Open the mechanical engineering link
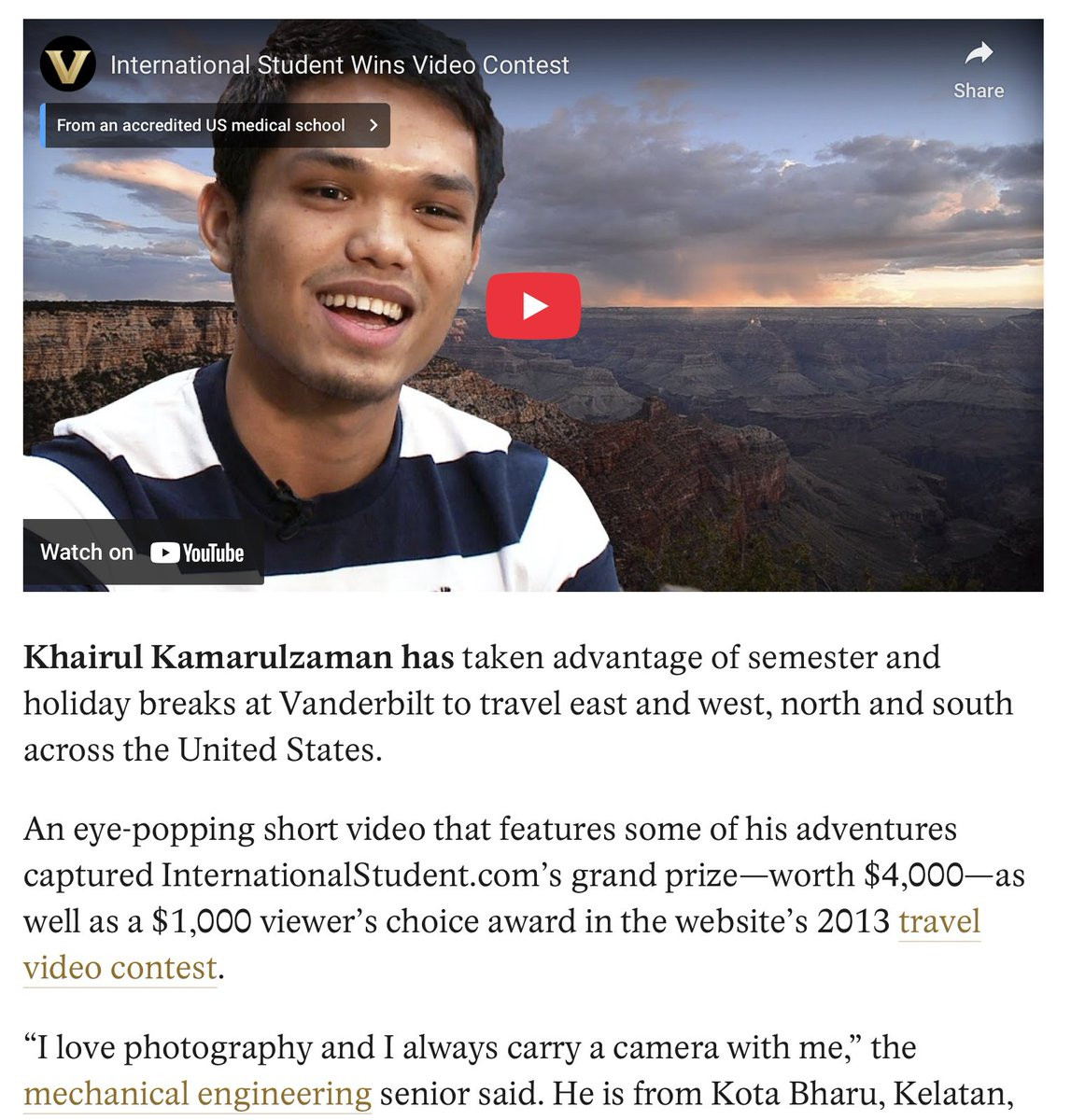This screenshot has height=1120, width=1071. pos(197,1093)
